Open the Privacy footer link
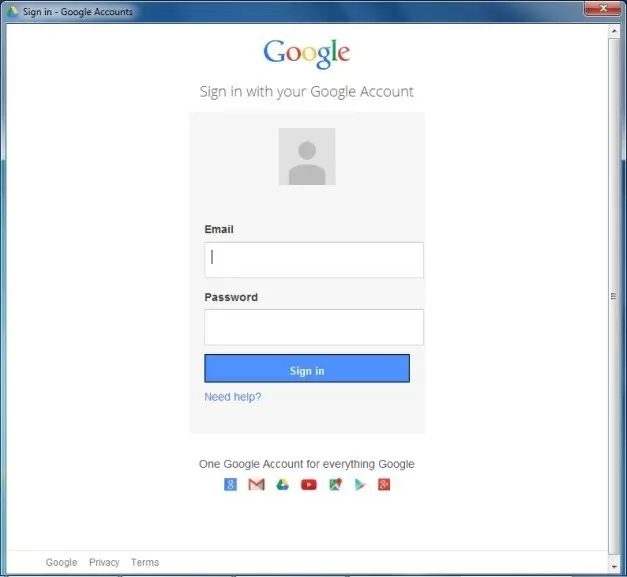Image resolution: width=627 pixels, height=577 pixels. click(x=104, y=563)
